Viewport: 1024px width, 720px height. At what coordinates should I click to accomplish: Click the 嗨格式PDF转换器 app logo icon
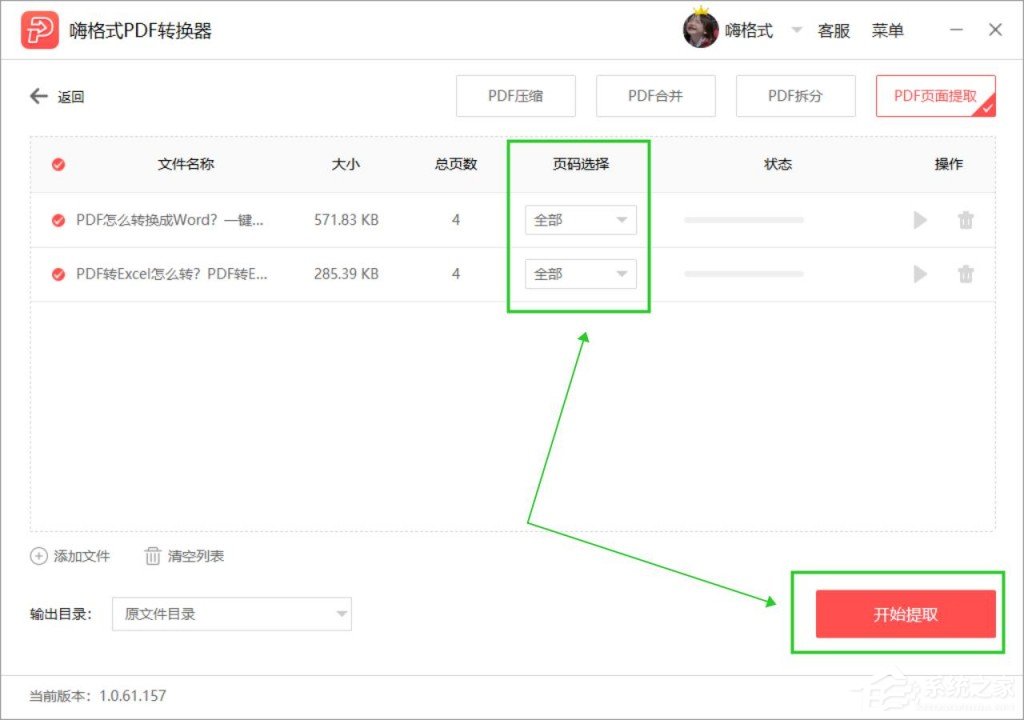click(38, 29)
